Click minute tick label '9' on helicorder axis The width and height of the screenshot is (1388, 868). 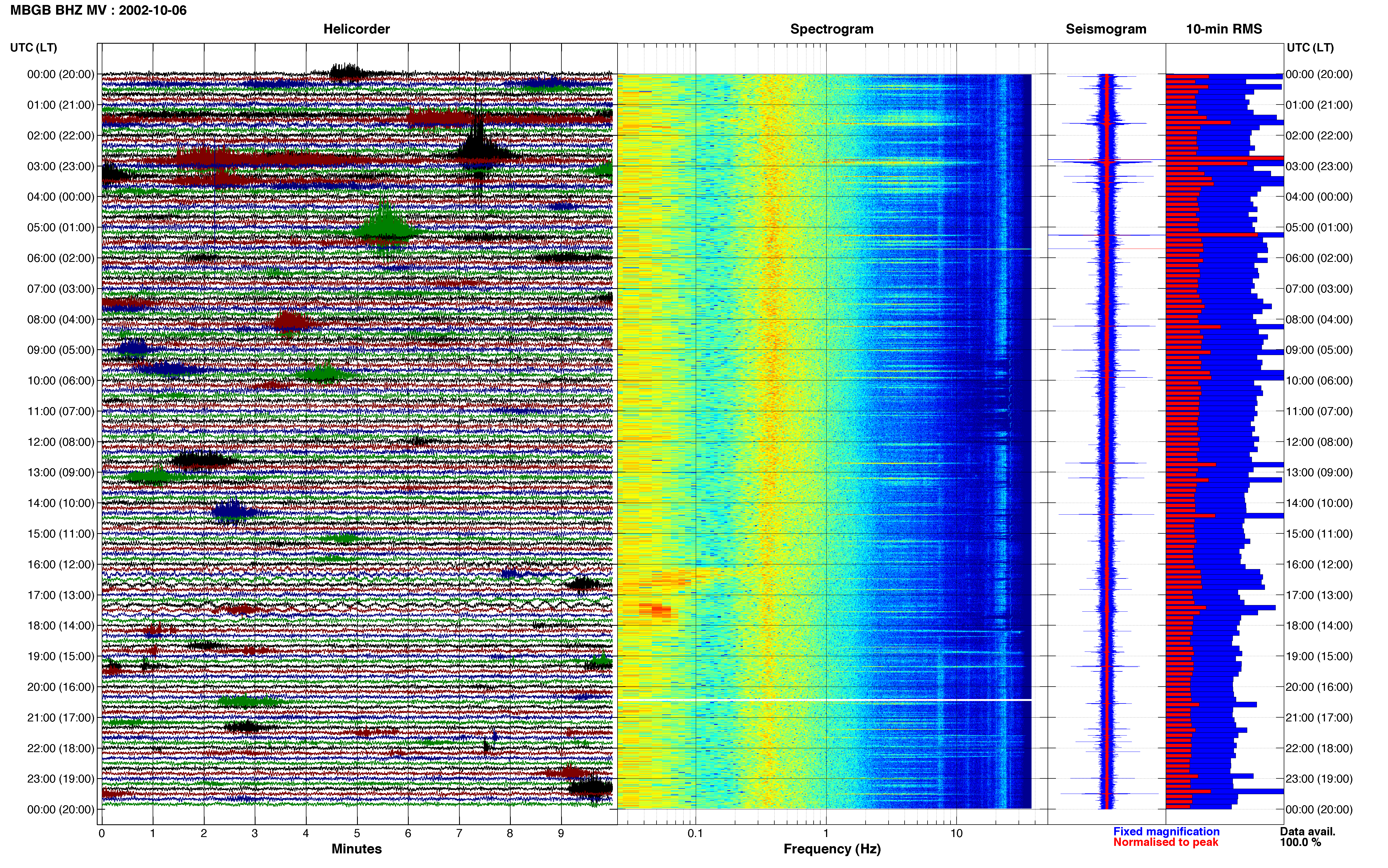click(x=561, y=833)
